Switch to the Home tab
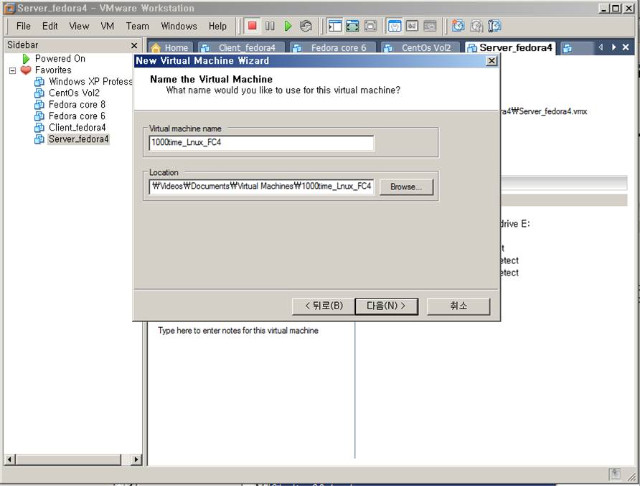Viewport: 640px width, 486px height. [x=171, y=48]
